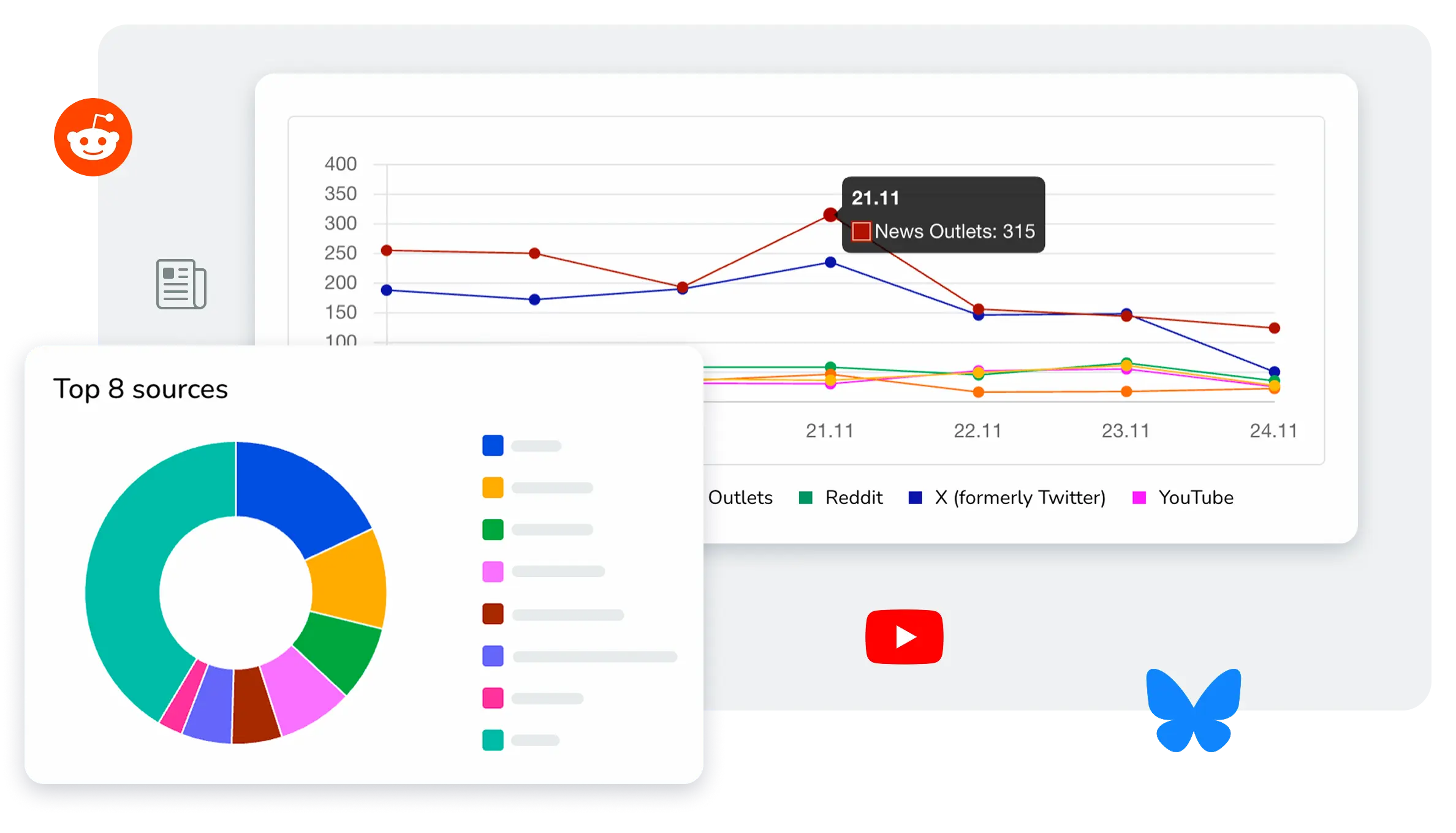The height and width of the screenshot is (833, 1456).
Task: Click the brown swatch in sources legend
Action: [493, 614]
